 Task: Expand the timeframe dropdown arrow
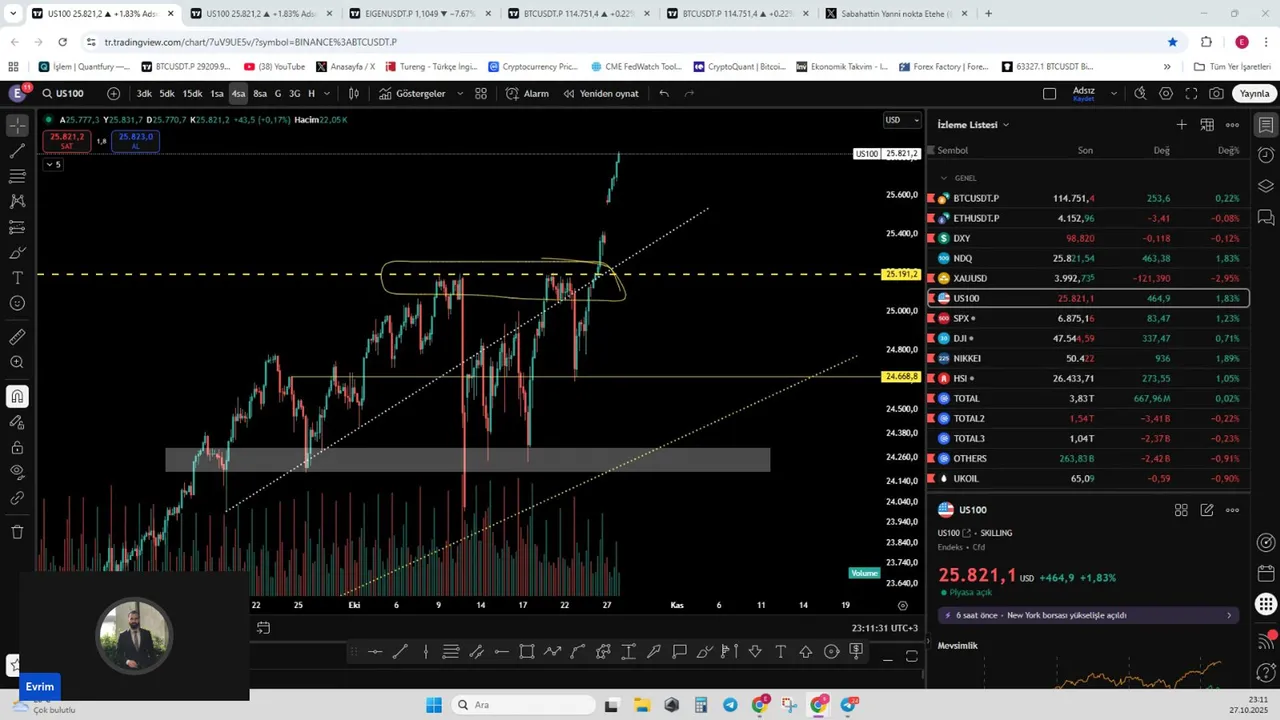(327, 93)
